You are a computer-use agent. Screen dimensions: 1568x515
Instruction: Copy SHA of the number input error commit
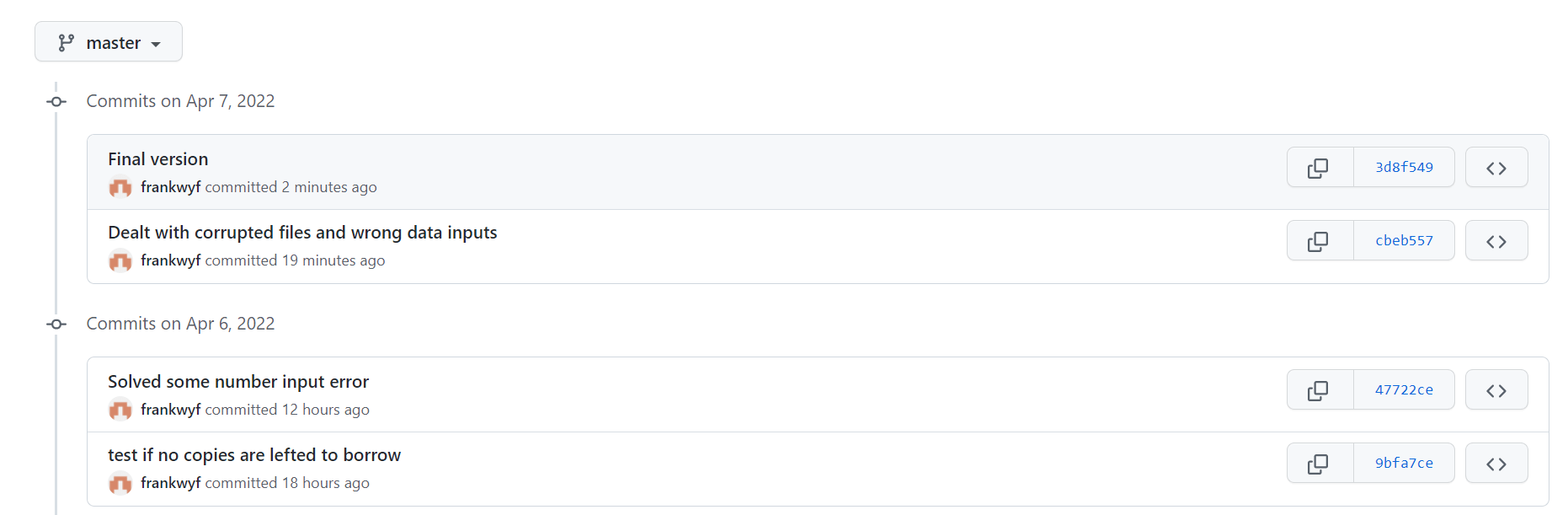pos(1319,389)
